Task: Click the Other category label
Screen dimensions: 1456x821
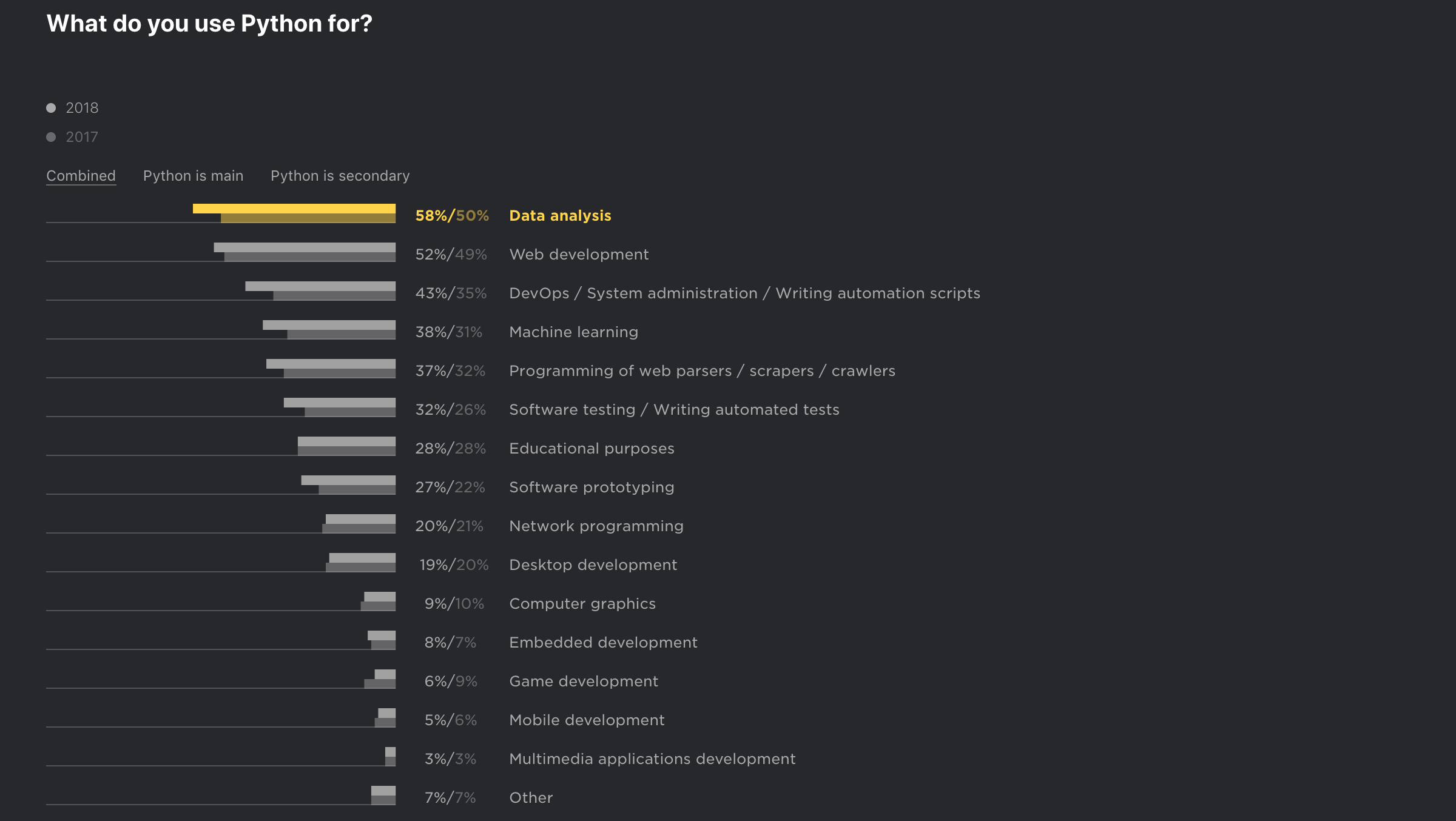Action: tap(531, 798)
